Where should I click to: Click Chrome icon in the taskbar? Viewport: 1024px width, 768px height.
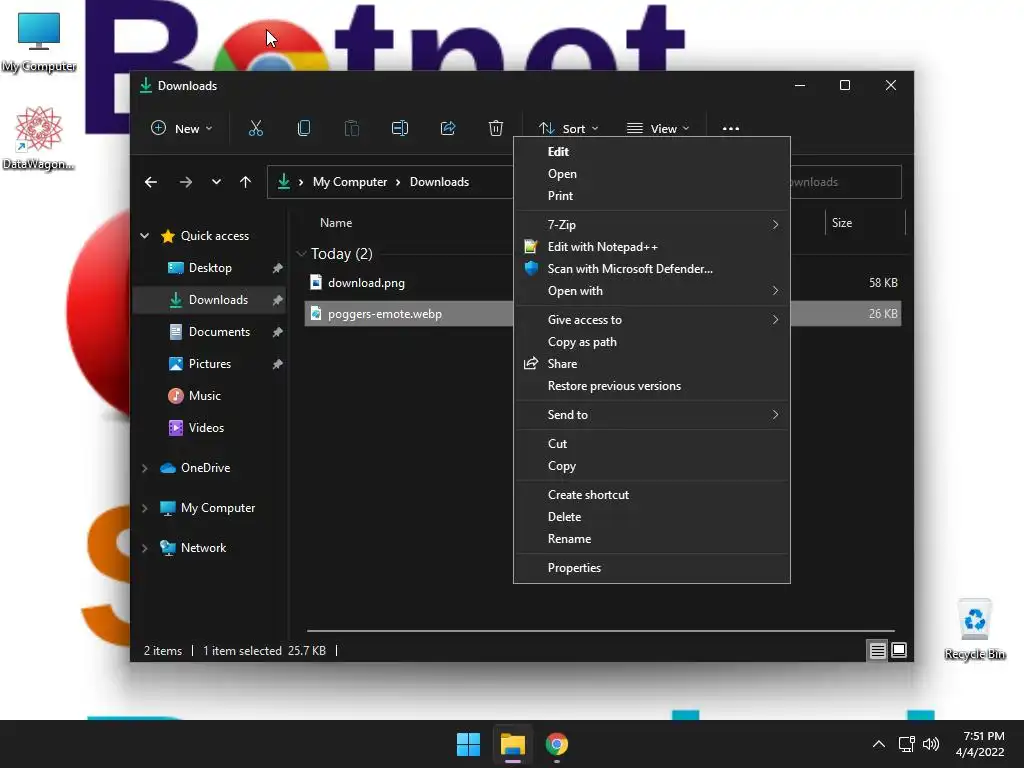click(x=556, y=744)
